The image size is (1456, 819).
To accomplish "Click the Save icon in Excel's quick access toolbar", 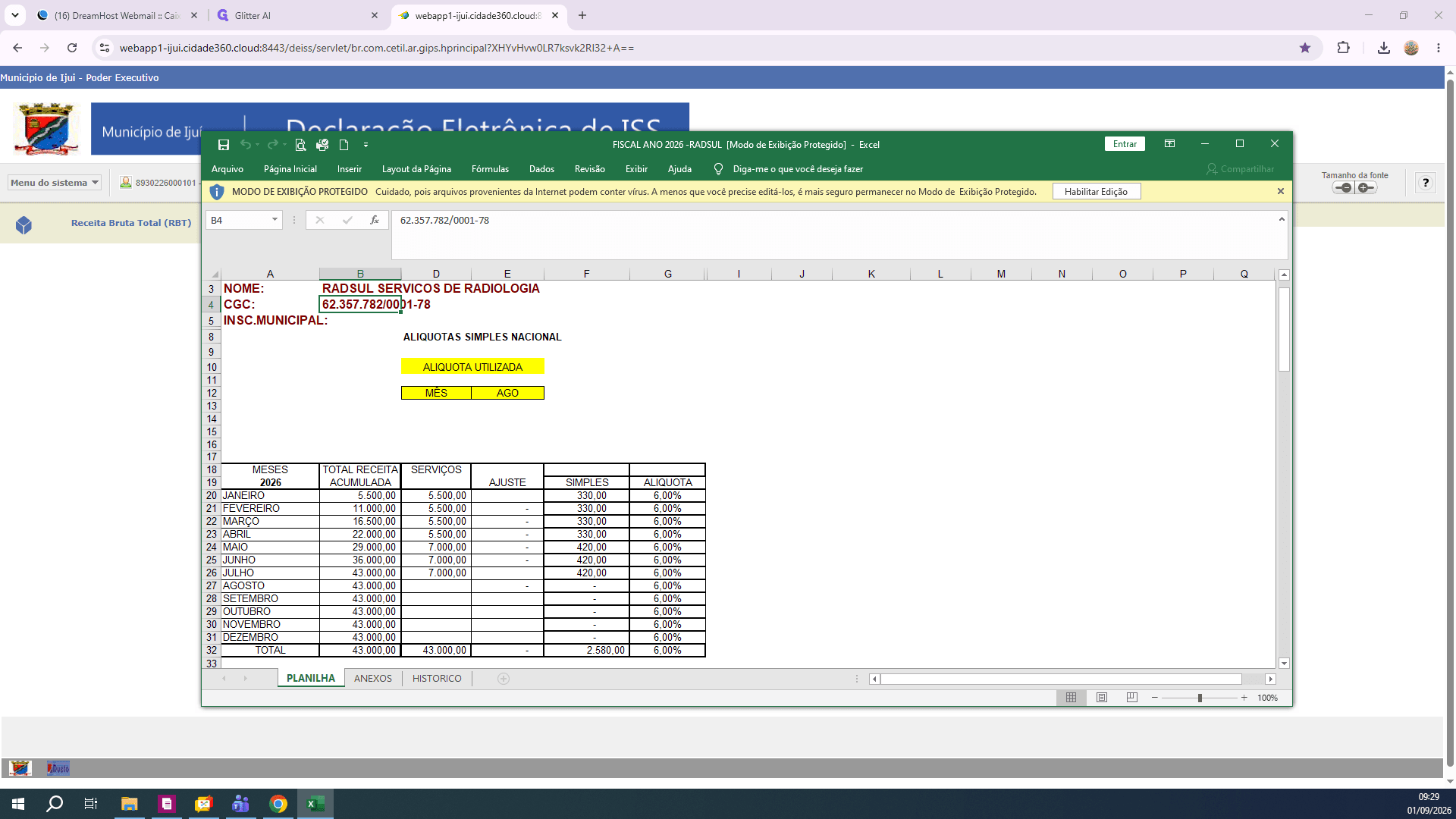I will pyautogui.click(x=223, y=144).
